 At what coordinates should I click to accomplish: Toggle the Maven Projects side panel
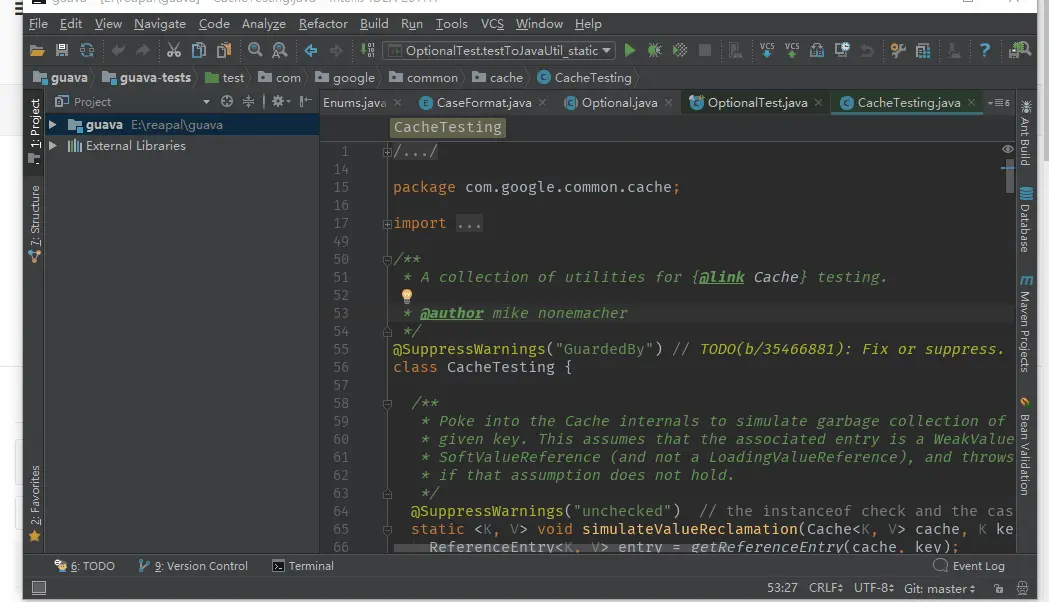coord(1026,323)
